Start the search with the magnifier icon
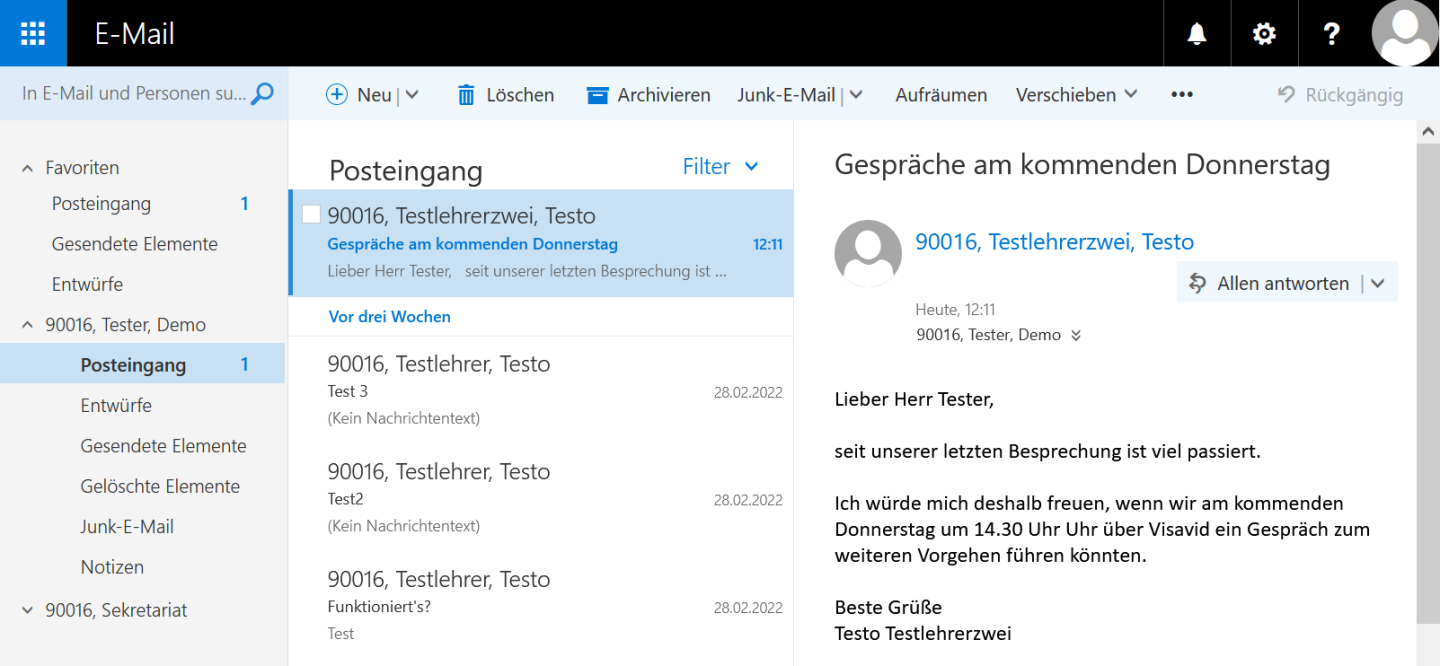 (x=262, y=92)
